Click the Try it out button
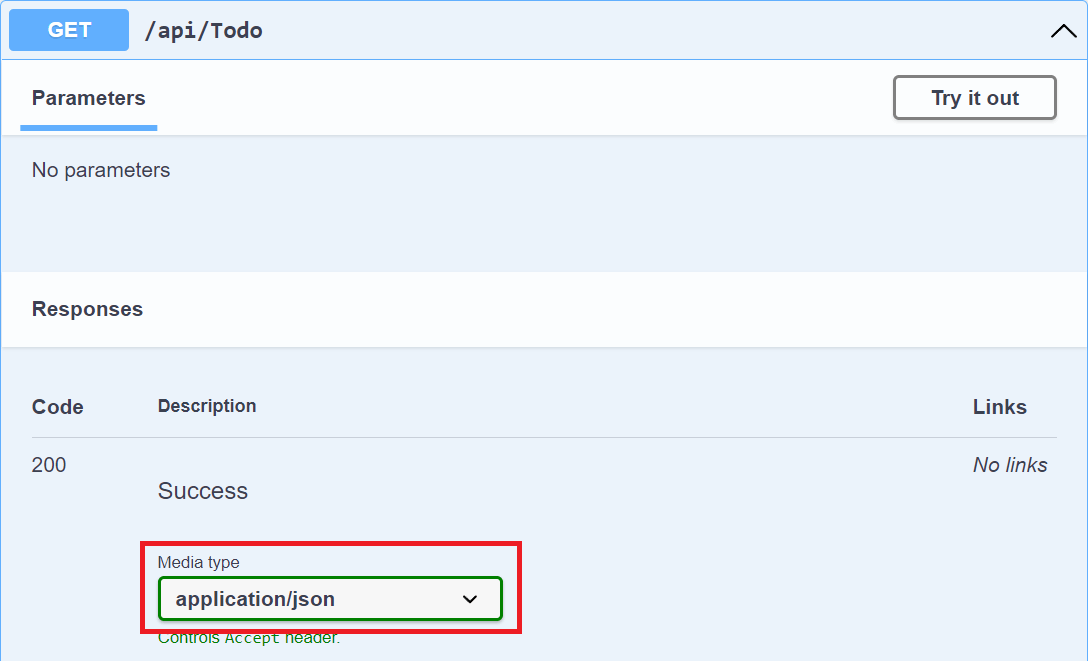The height and width of the screenshot is (661, 1088). click(x=974, y=97)
